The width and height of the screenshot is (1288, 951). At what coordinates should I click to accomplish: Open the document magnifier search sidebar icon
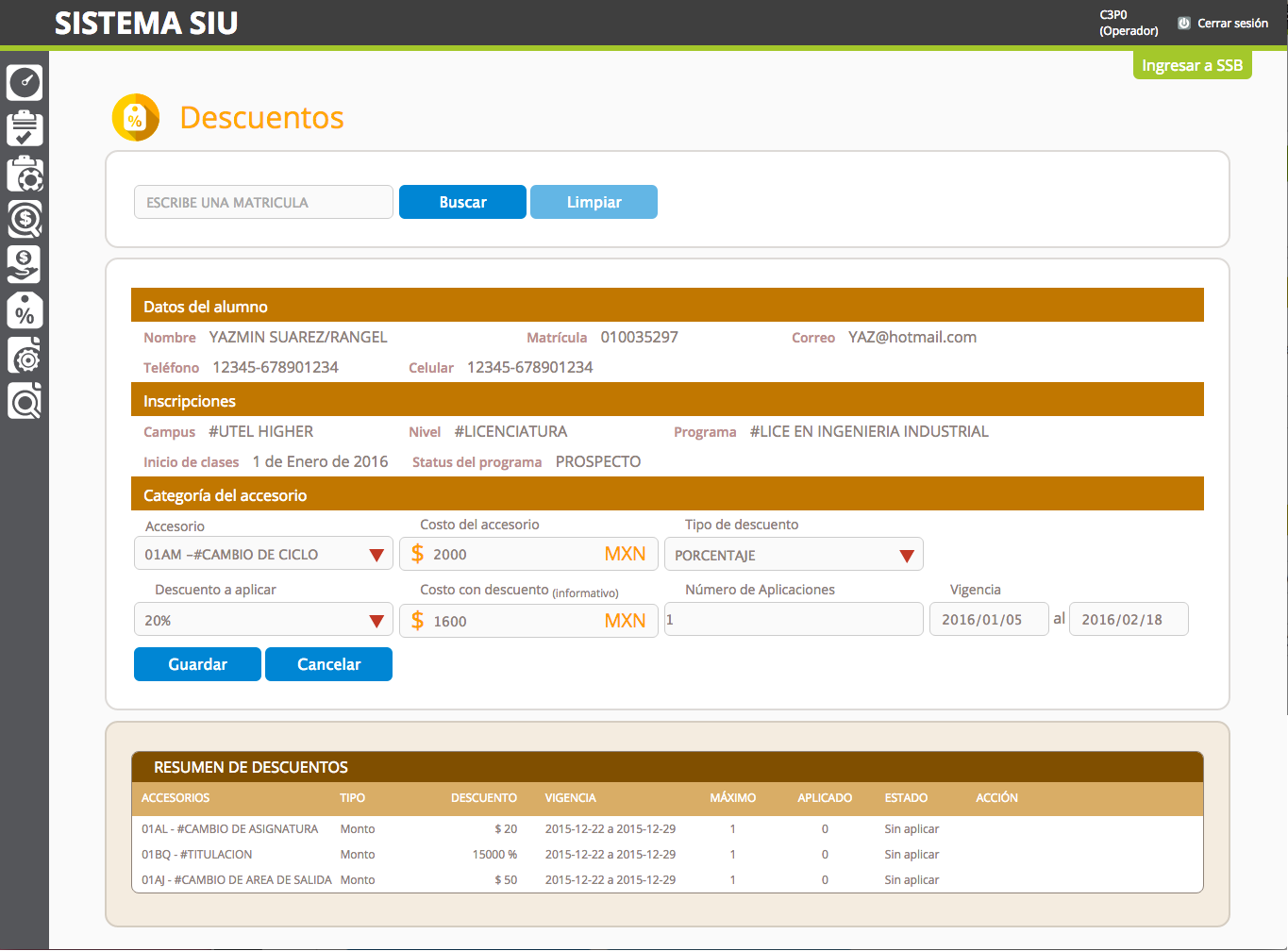[25, 401]
